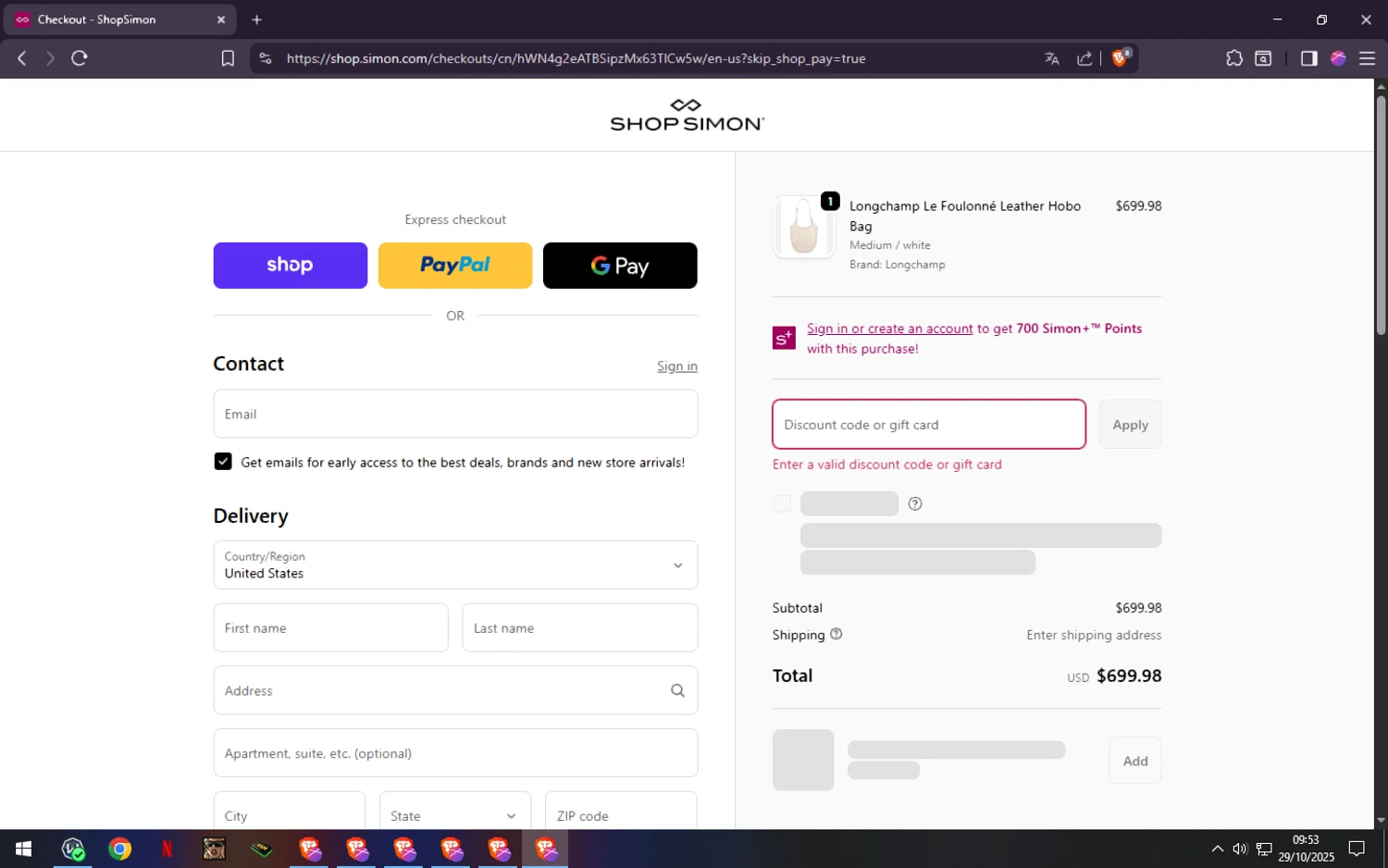Image resolution: width=1388 pixels, height=868 pixels.
Task: Open the Windows Start menu
Action: click(x=24, y=849)
